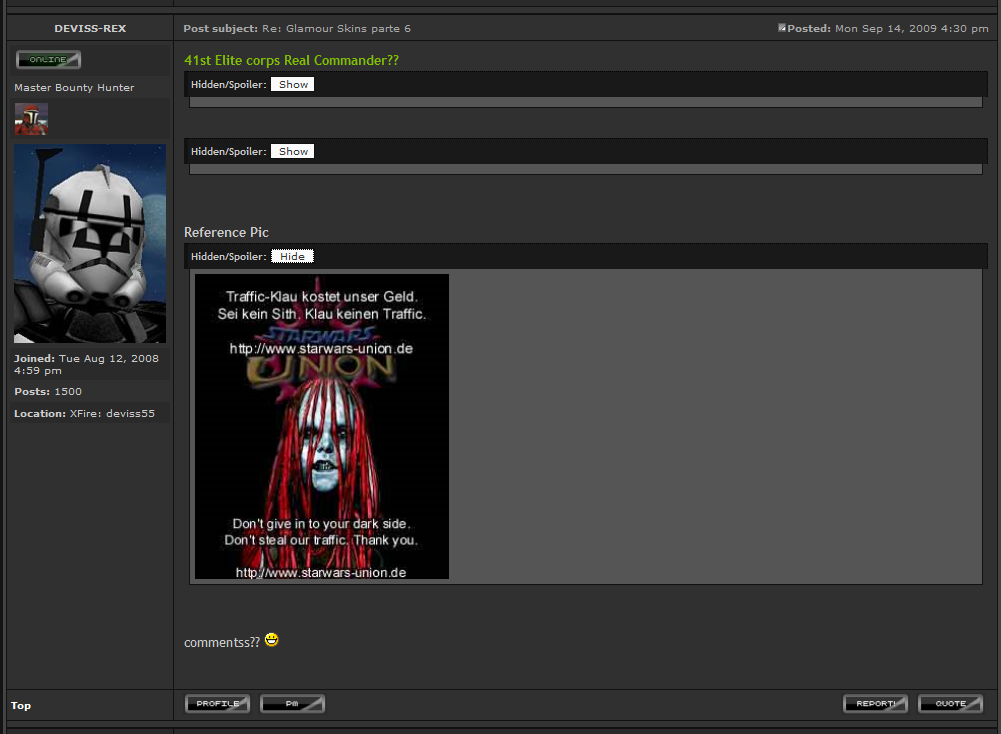1001x734 pixels.
Task: Hide the Reference Pic spoiler
Action: [292, 256]
